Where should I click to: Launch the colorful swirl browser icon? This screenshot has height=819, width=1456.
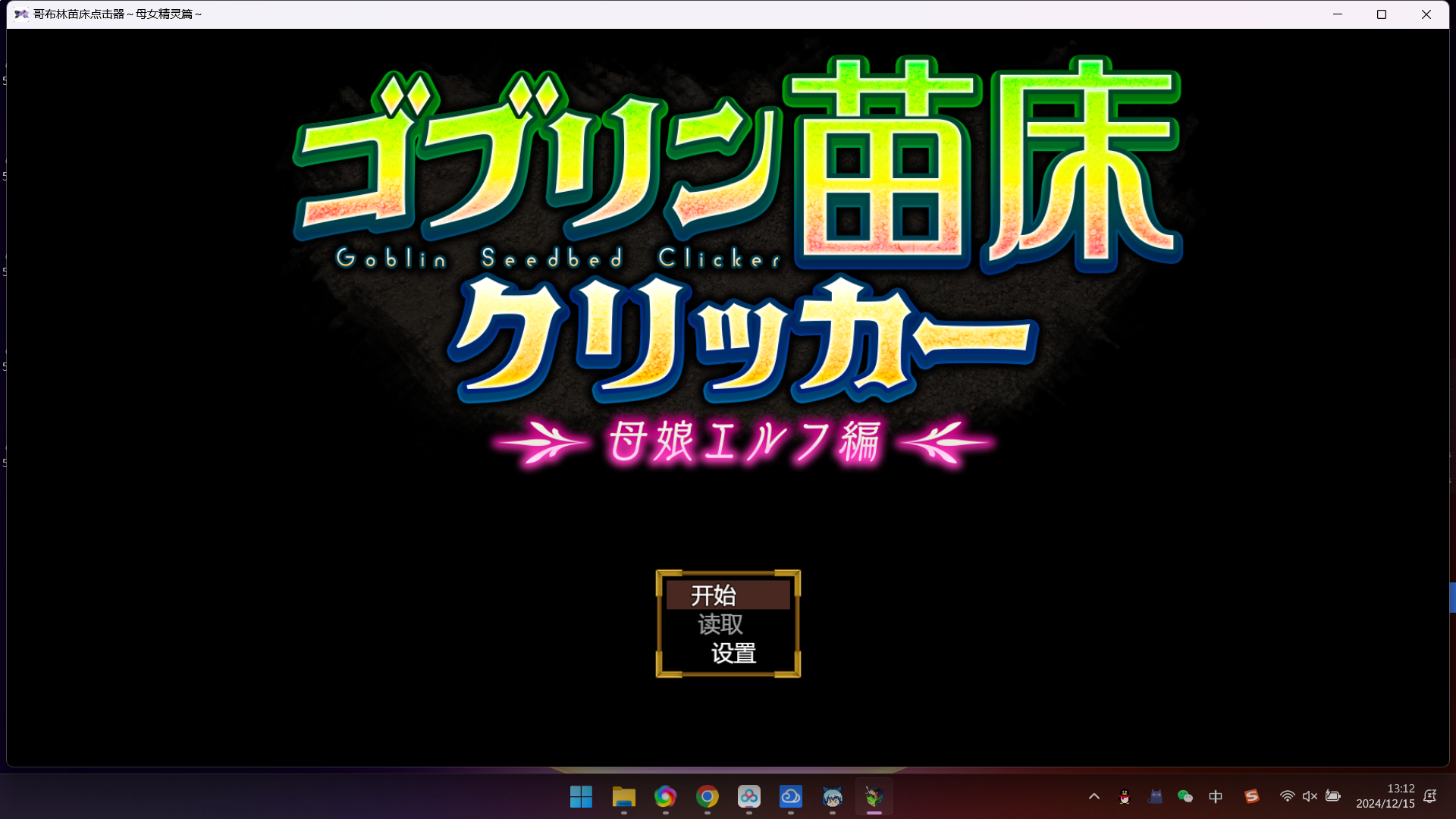(665, 797)
